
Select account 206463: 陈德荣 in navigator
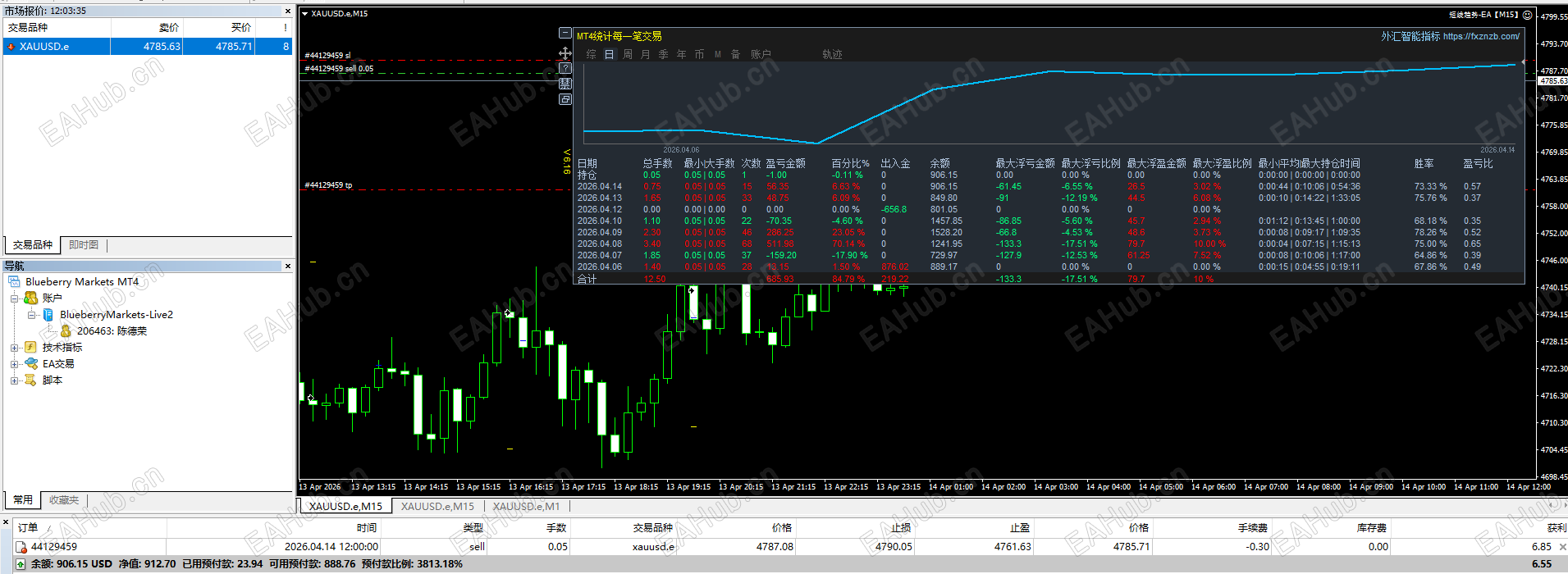click(x=112, y=331)
